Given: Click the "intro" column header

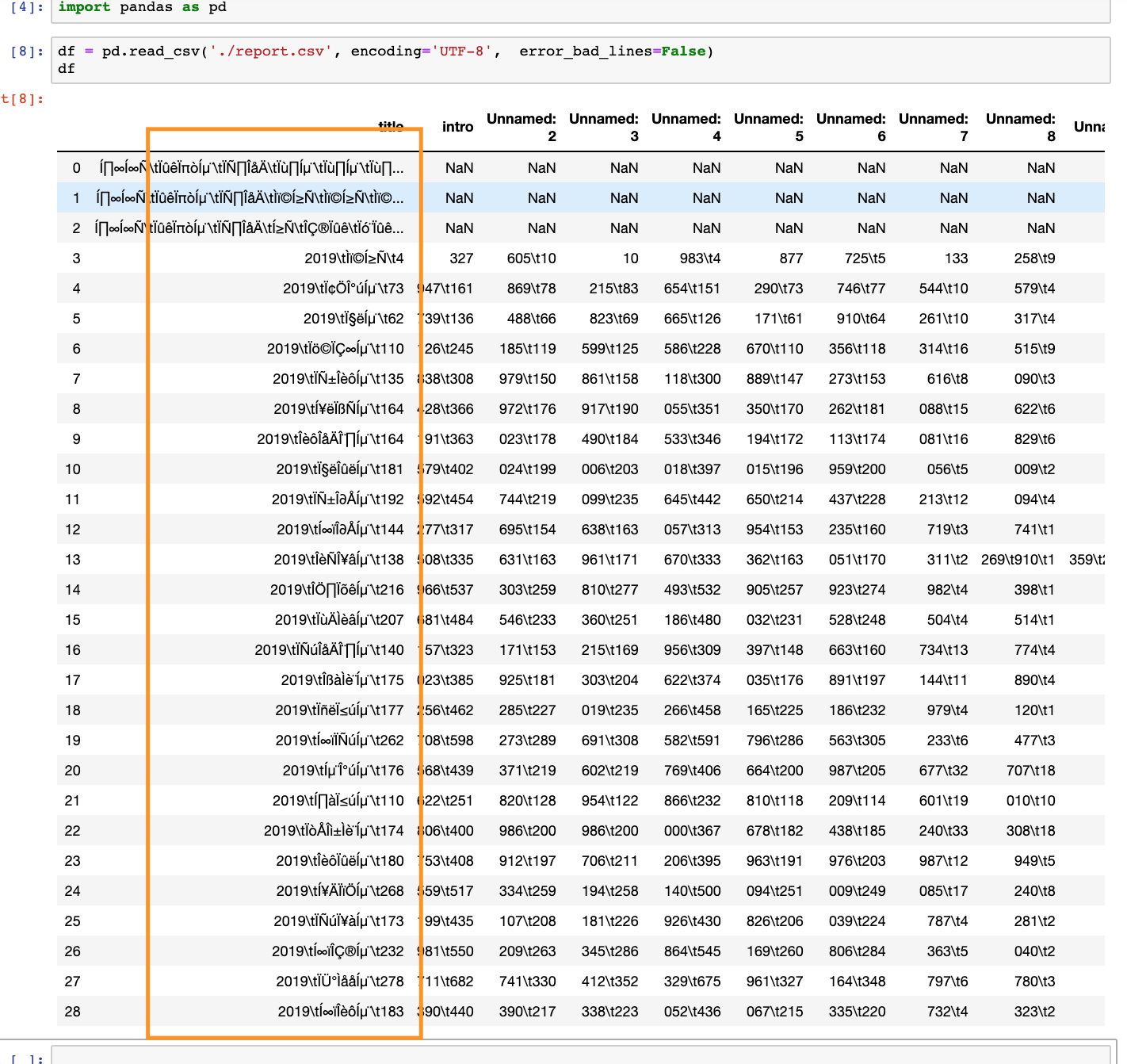Looking at the screenshot, I should pyautogui.click(x=457, y=127).
